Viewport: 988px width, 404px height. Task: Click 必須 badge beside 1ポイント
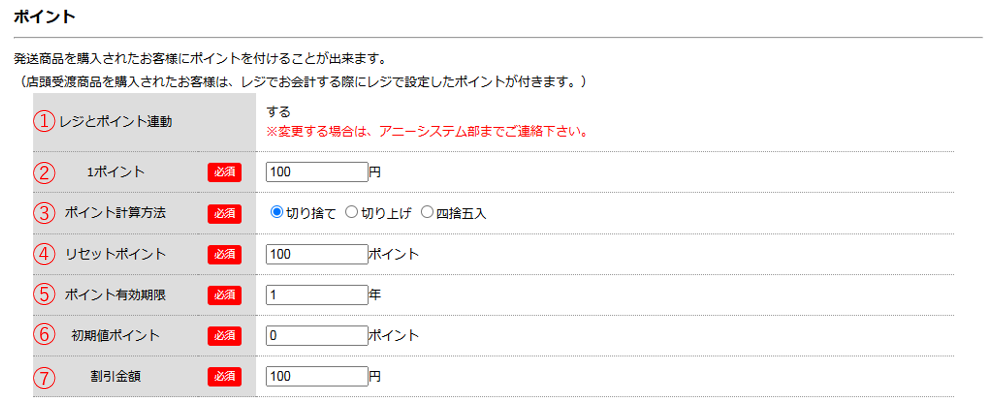tap(224, 172)
